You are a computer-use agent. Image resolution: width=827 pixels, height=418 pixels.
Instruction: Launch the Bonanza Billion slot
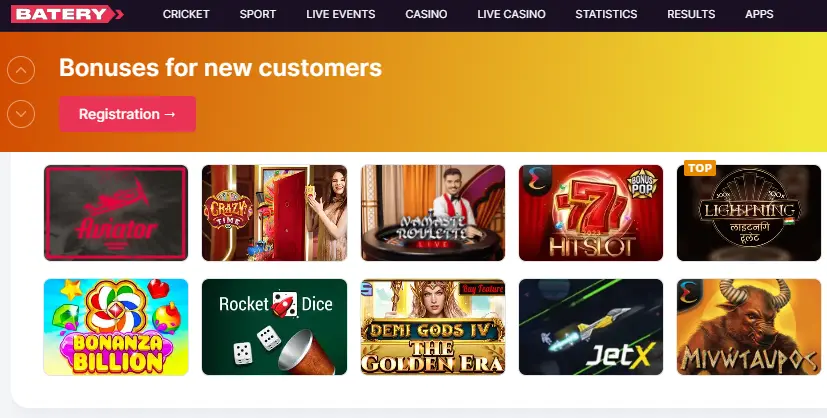116,327
